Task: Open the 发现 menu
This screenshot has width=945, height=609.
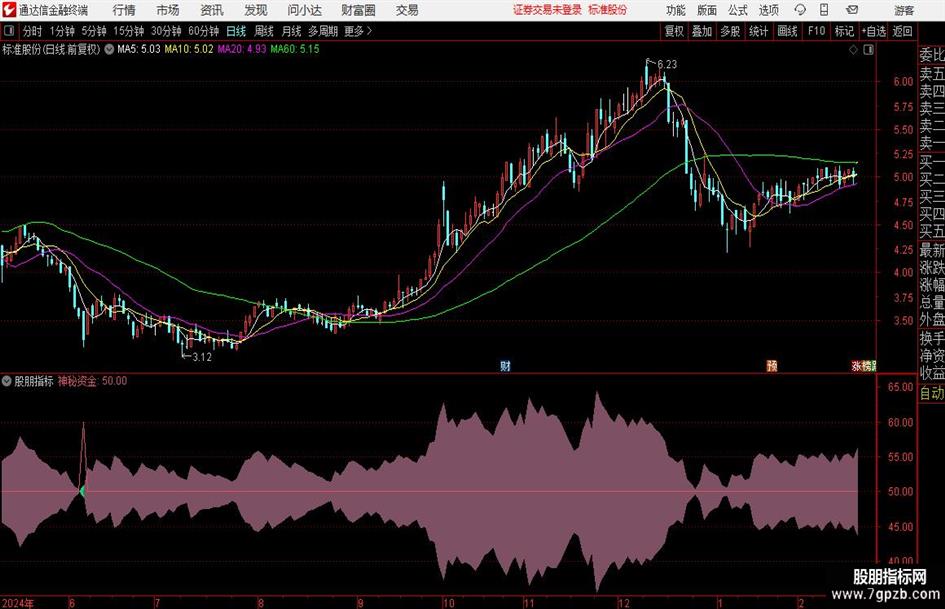Action: [x=256, y=10]
